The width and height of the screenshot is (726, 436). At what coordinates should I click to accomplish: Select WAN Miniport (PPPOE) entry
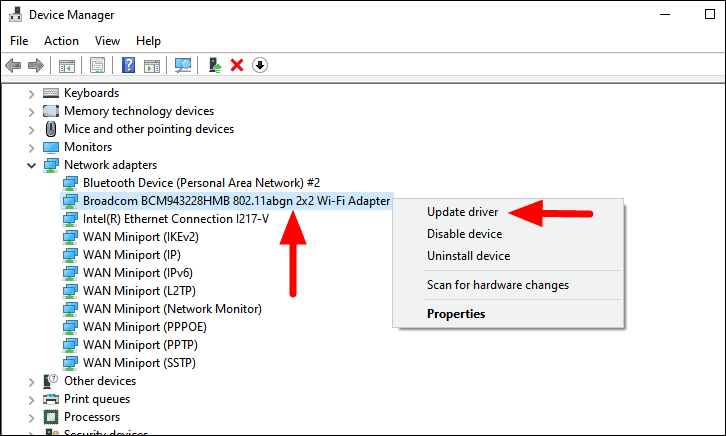coord(144,327)
